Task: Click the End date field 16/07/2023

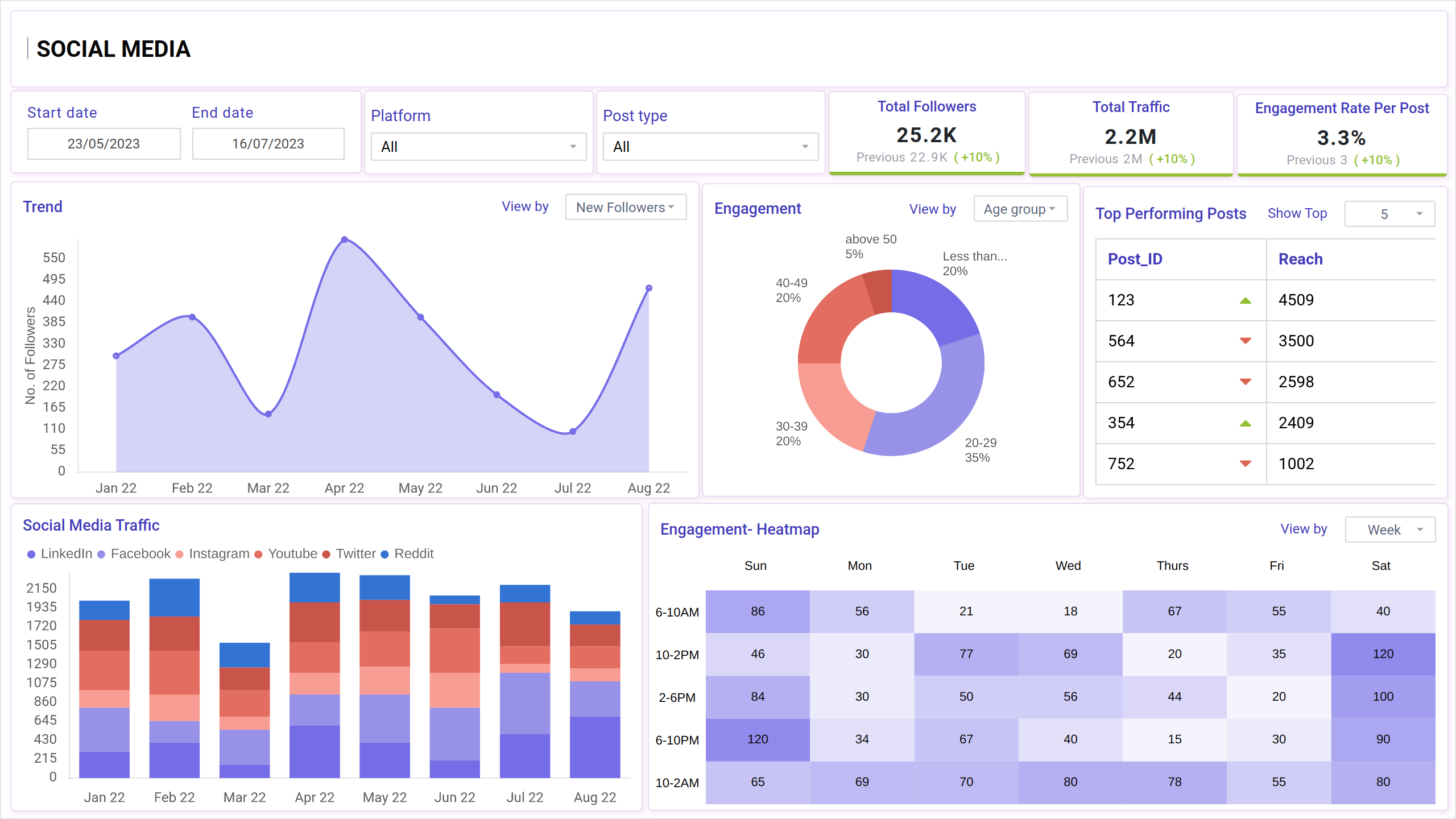Action: pos(268,144)
